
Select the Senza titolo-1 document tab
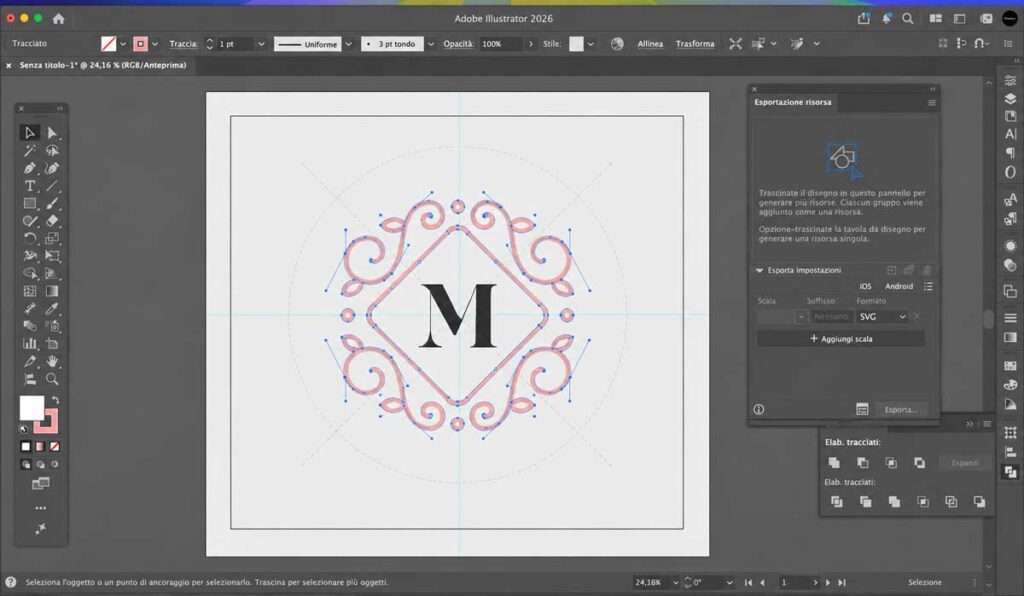click(x=103, y=65)
